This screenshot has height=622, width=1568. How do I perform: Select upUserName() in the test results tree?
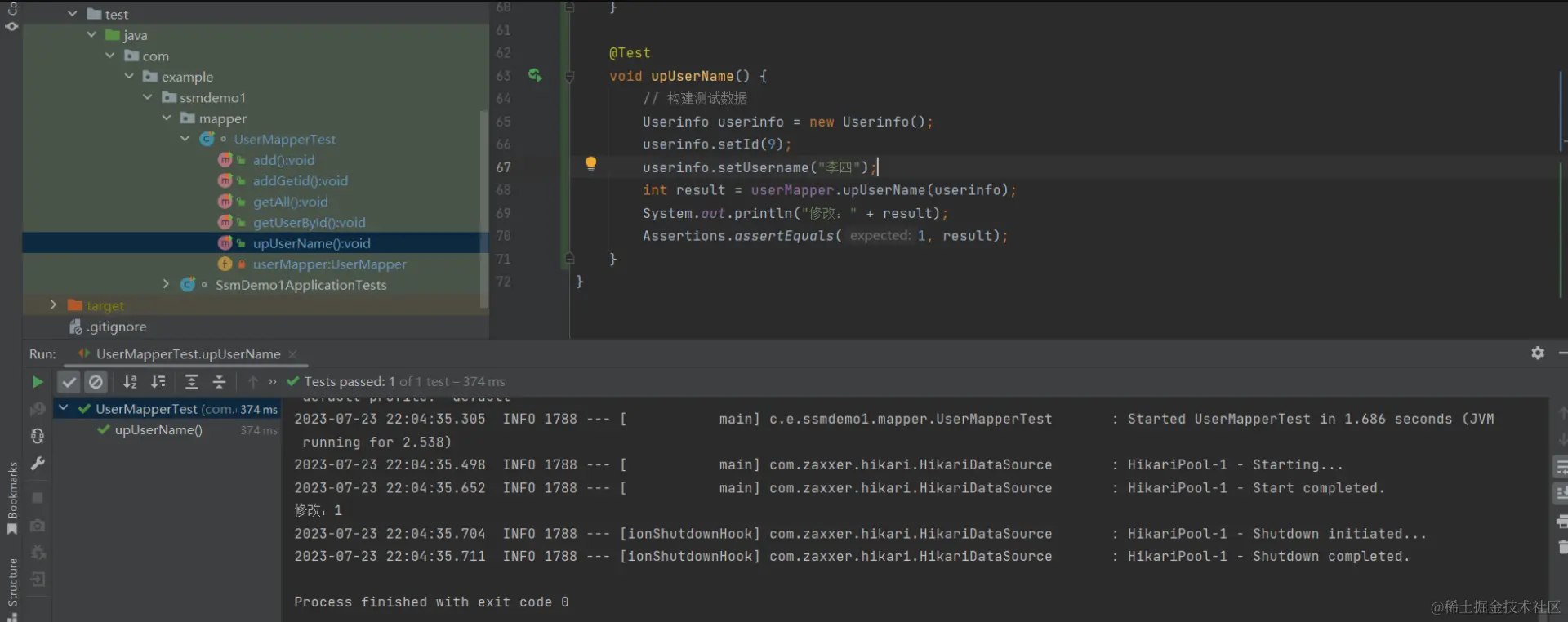158,430
